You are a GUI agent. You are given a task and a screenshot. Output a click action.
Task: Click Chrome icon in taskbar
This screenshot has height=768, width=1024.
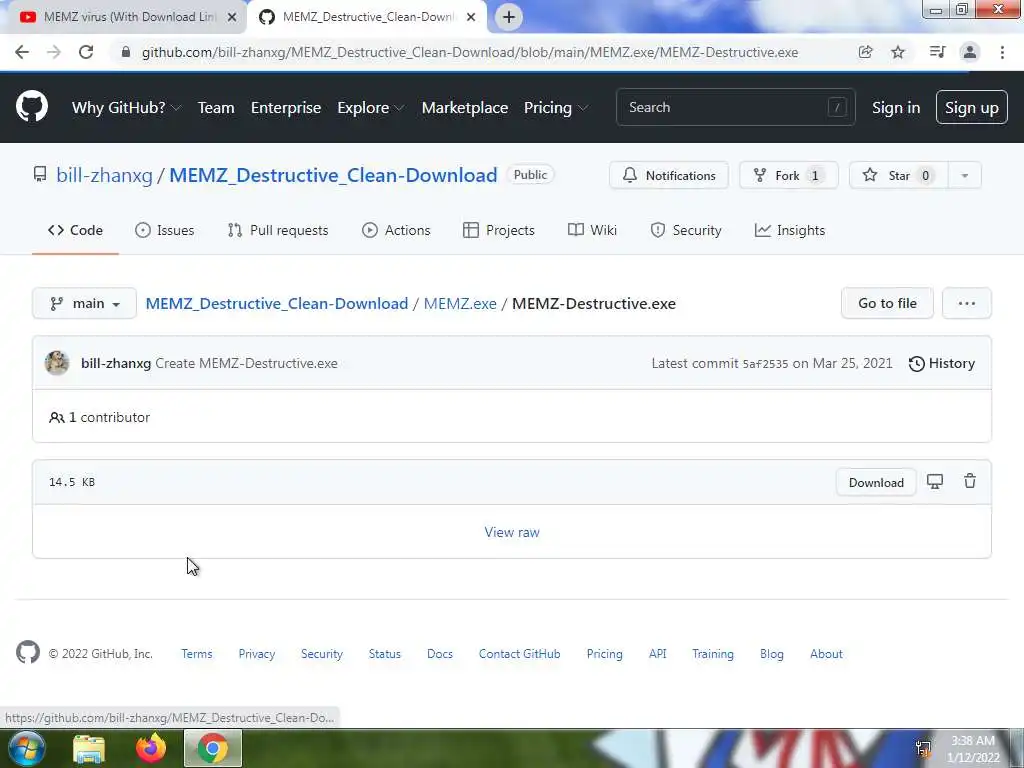pos(213,748)
